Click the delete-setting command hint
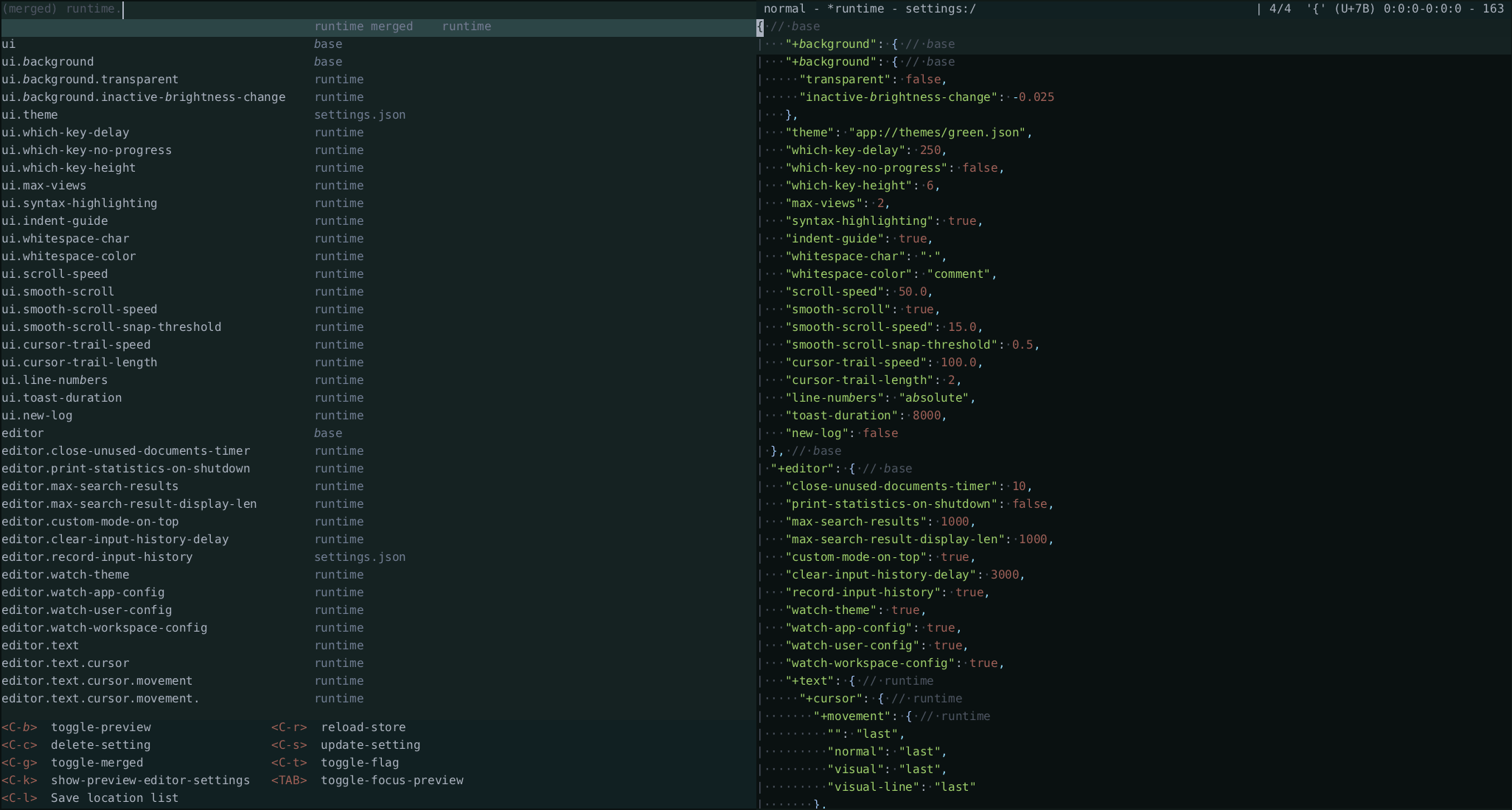 pos(100,745)
